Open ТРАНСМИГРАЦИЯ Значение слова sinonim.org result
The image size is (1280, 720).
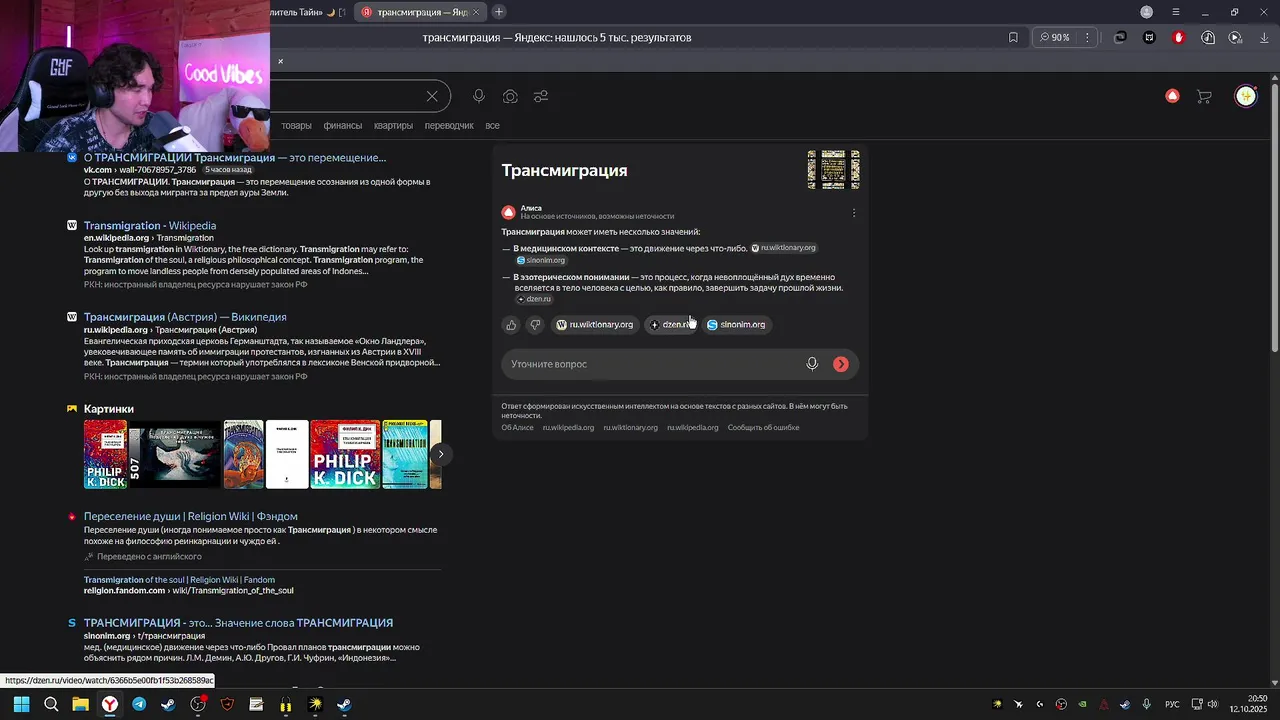(x=238, y=622)
